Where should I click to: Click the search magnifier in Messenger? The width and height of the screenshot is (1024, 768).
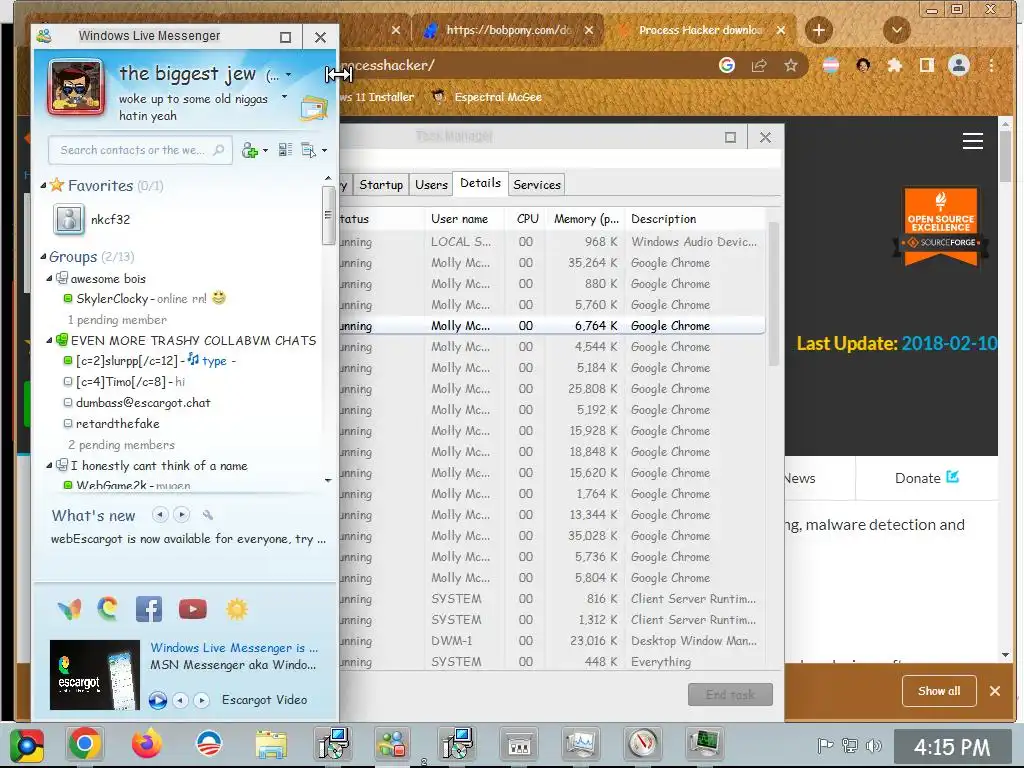click(219, 150)
